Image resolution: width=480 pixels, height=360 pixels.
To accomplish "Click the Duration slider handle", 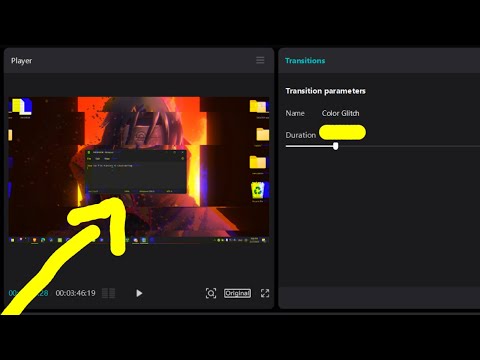I will (336, 146).
